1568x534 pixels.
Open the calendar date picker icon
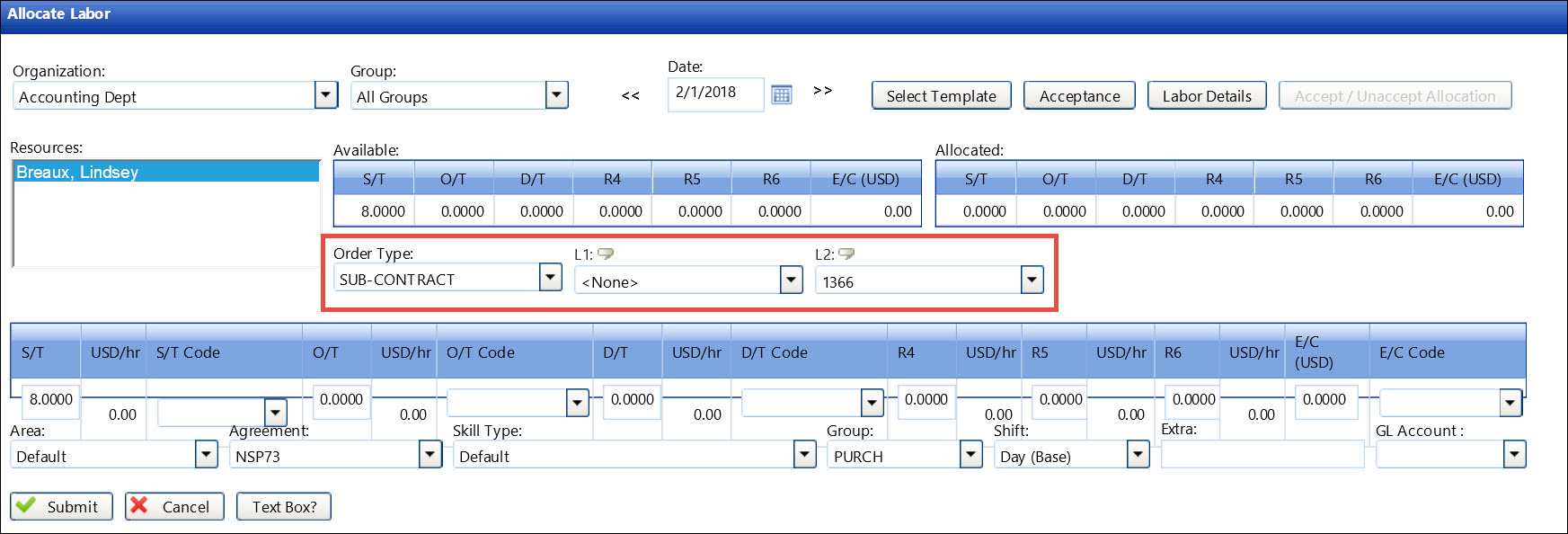pos(782,94)
